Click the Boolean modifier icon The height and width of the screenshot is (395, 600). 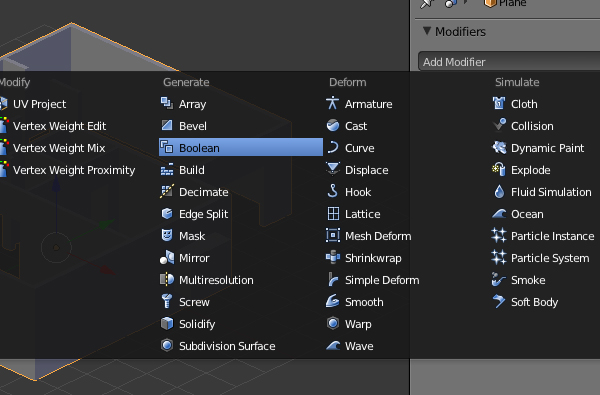point(167,147)
